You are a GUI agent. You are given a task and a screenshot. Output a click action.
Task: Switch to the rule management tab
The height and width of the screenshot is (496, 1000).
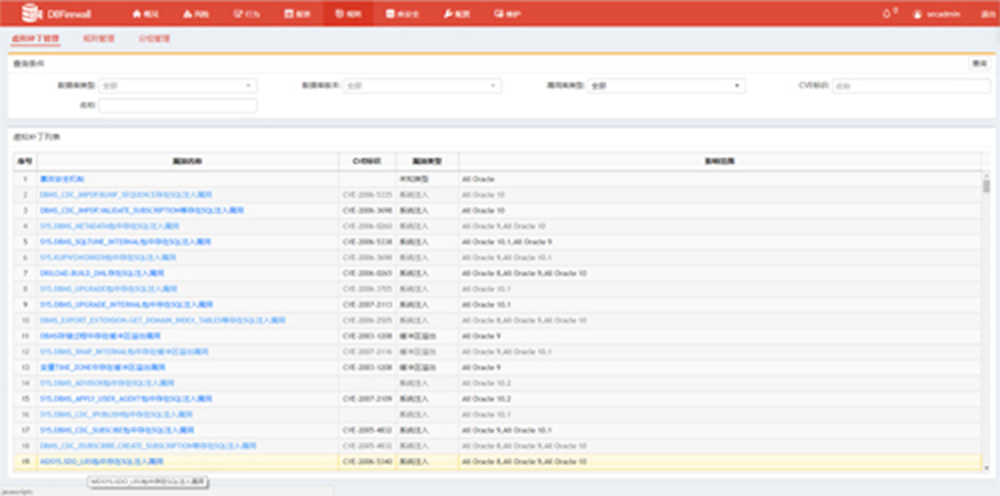pos(99,39)
